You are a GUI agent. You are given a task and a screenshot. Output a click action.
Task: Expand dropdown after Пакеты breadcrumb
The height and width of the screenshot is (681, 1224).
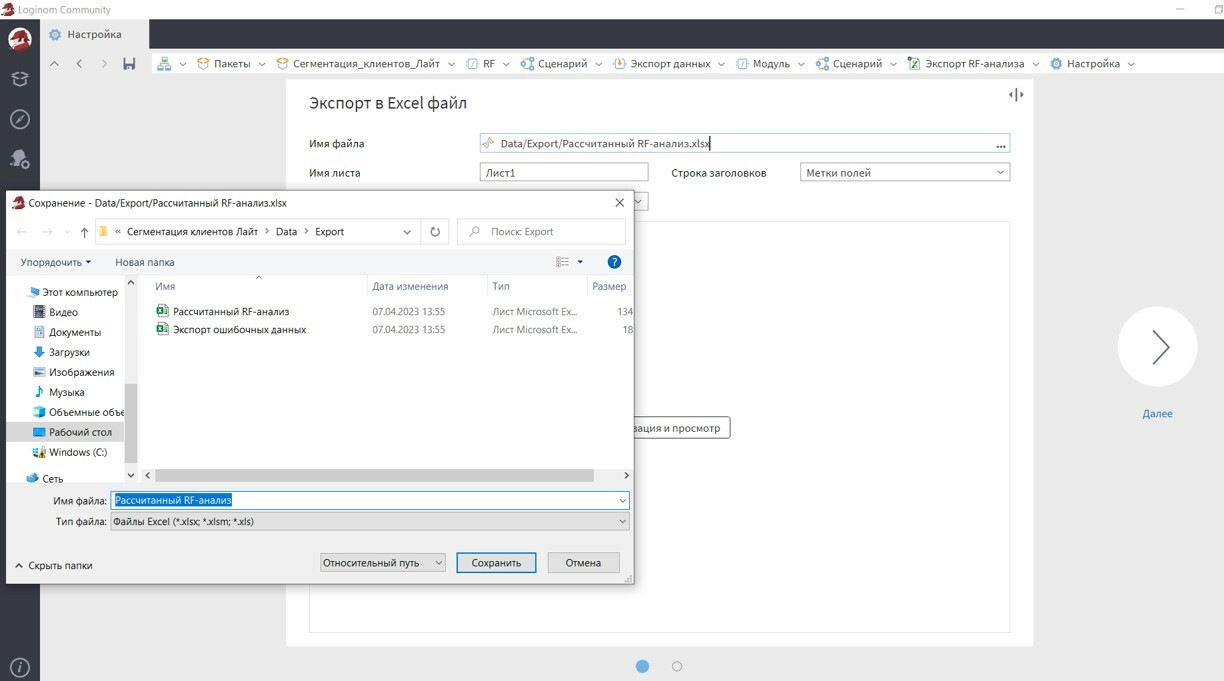coord(262,63)
